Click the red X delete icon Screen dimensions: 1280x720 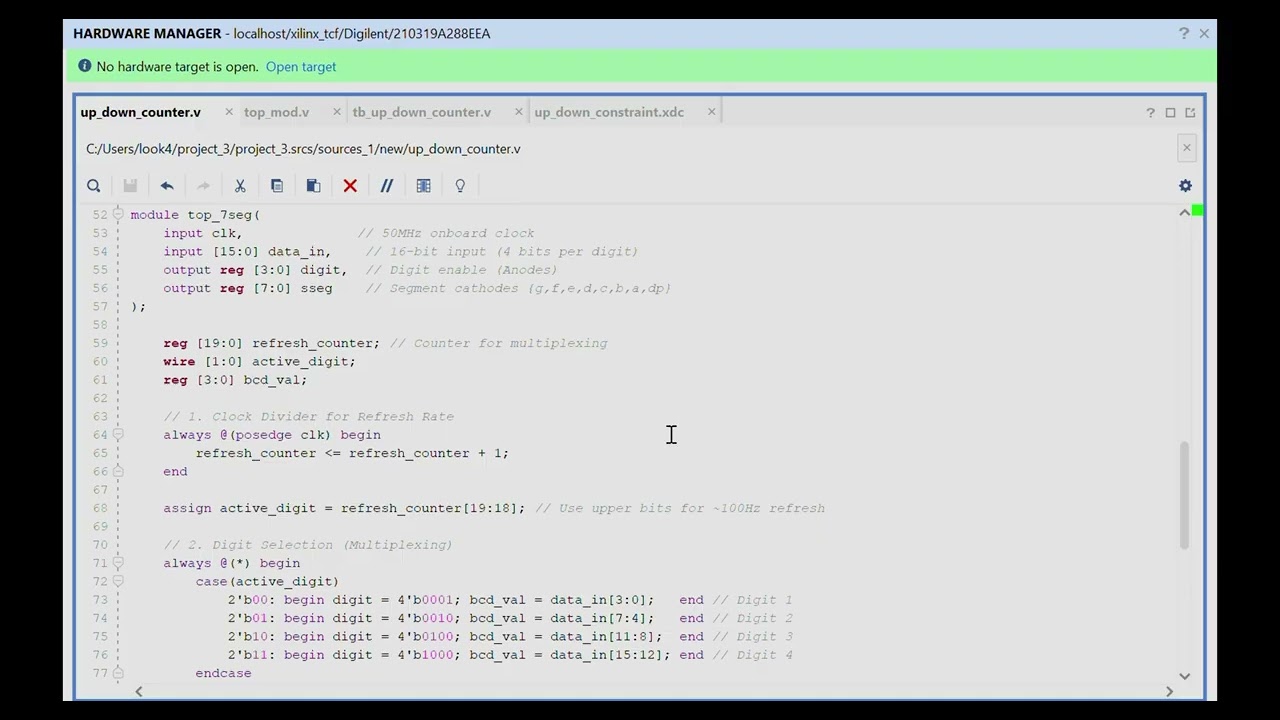tap(350, 186)
